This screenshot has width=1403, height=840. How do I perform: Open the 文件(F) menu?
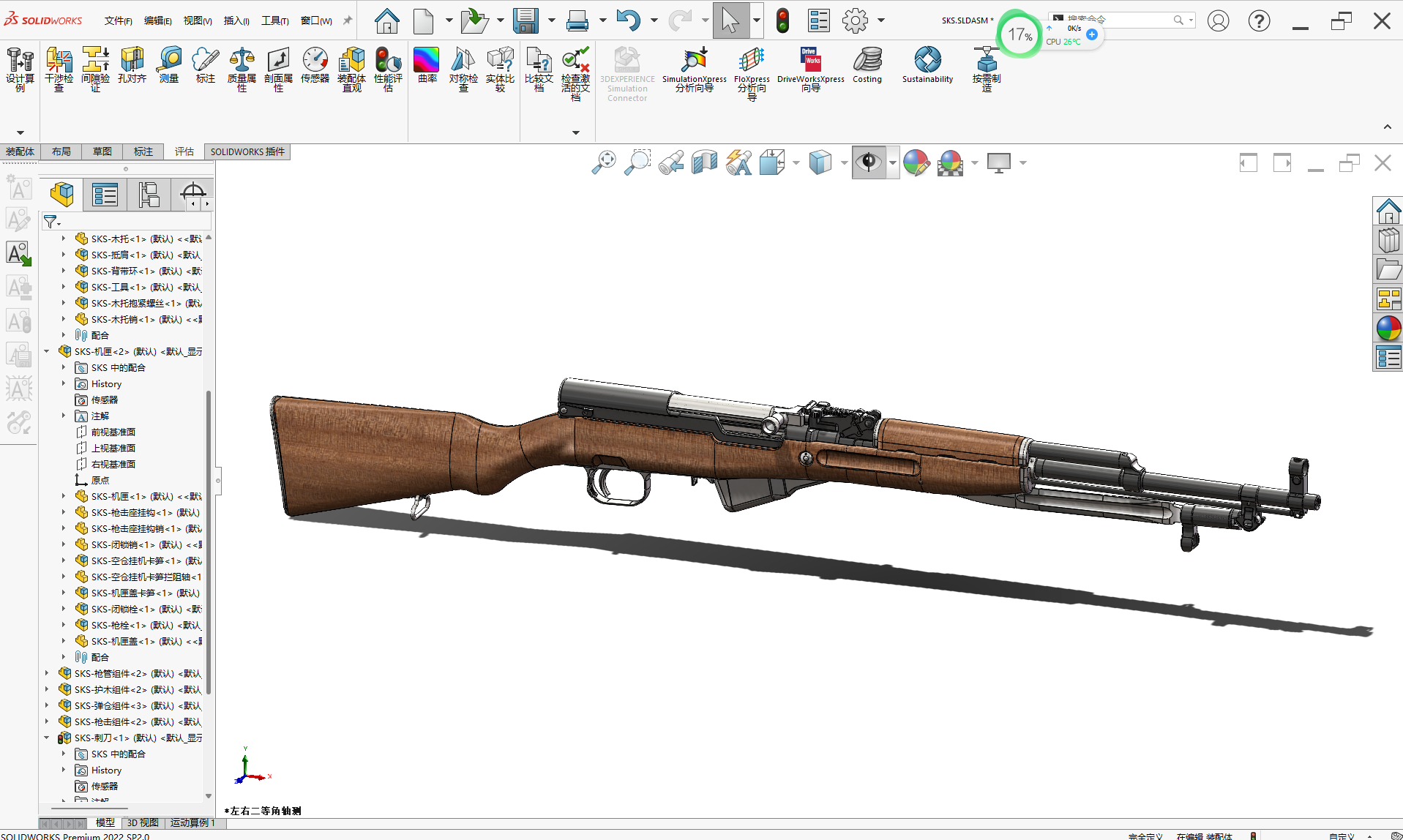118,20
